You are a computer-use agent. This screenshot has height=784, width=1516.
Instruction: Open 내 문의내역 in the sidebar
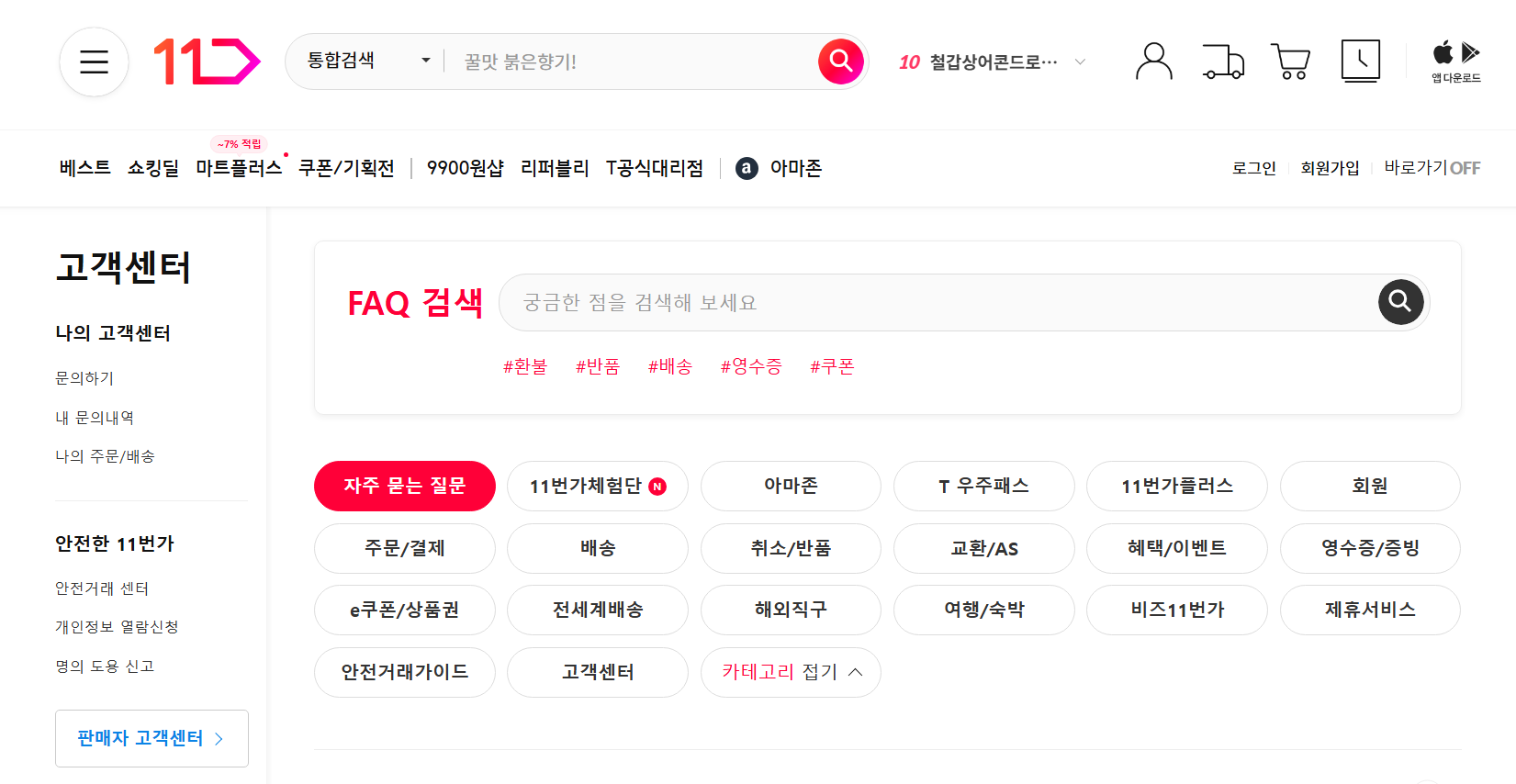tap(95, 418)
